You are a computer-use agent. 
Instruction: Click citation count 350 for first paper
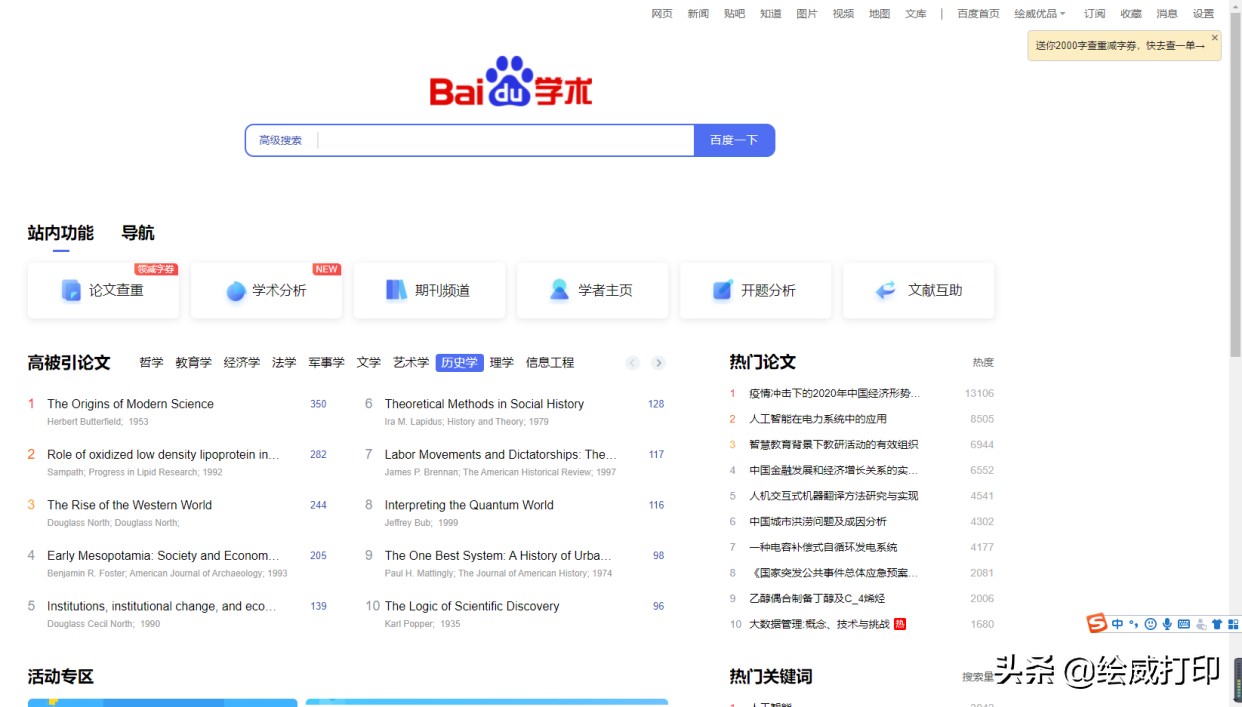click(x=318, y=404)
